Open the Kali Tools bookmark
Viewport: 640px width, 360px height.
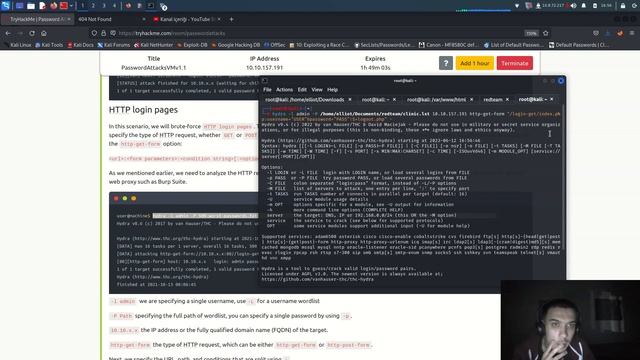tap(49, 45)
